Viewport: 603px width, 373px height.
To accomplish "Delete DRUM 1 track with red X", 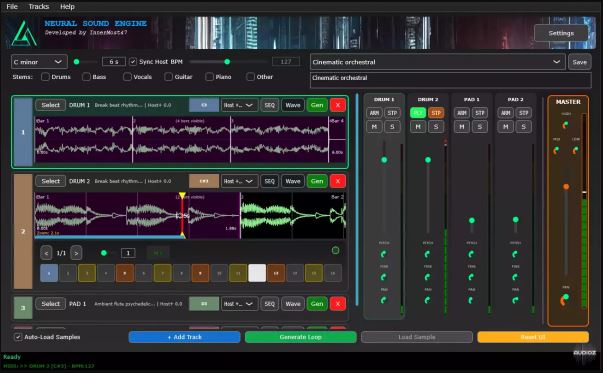I will (338, 105).
